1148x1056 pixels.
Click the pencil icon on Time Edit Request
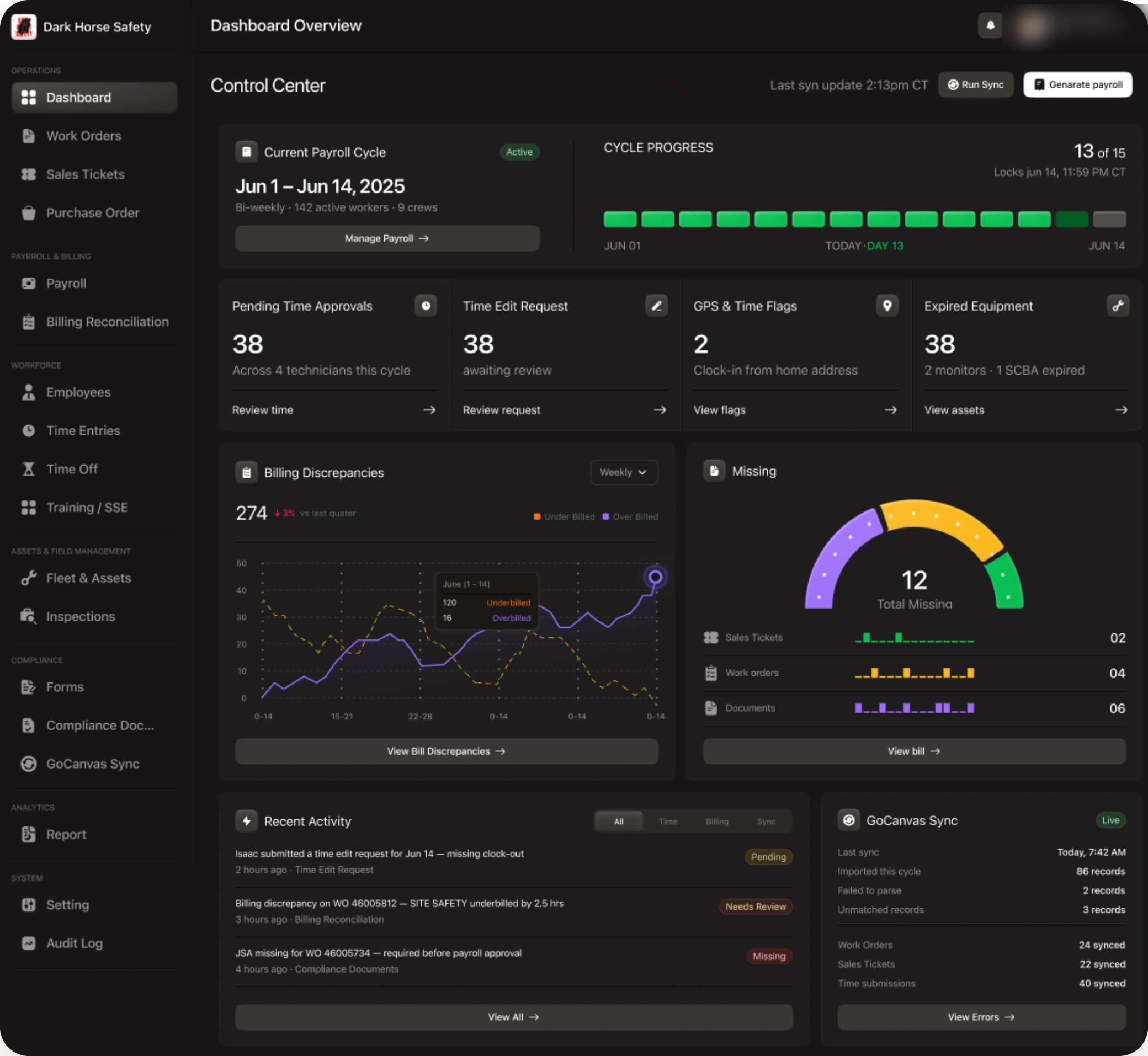(656, 306)
